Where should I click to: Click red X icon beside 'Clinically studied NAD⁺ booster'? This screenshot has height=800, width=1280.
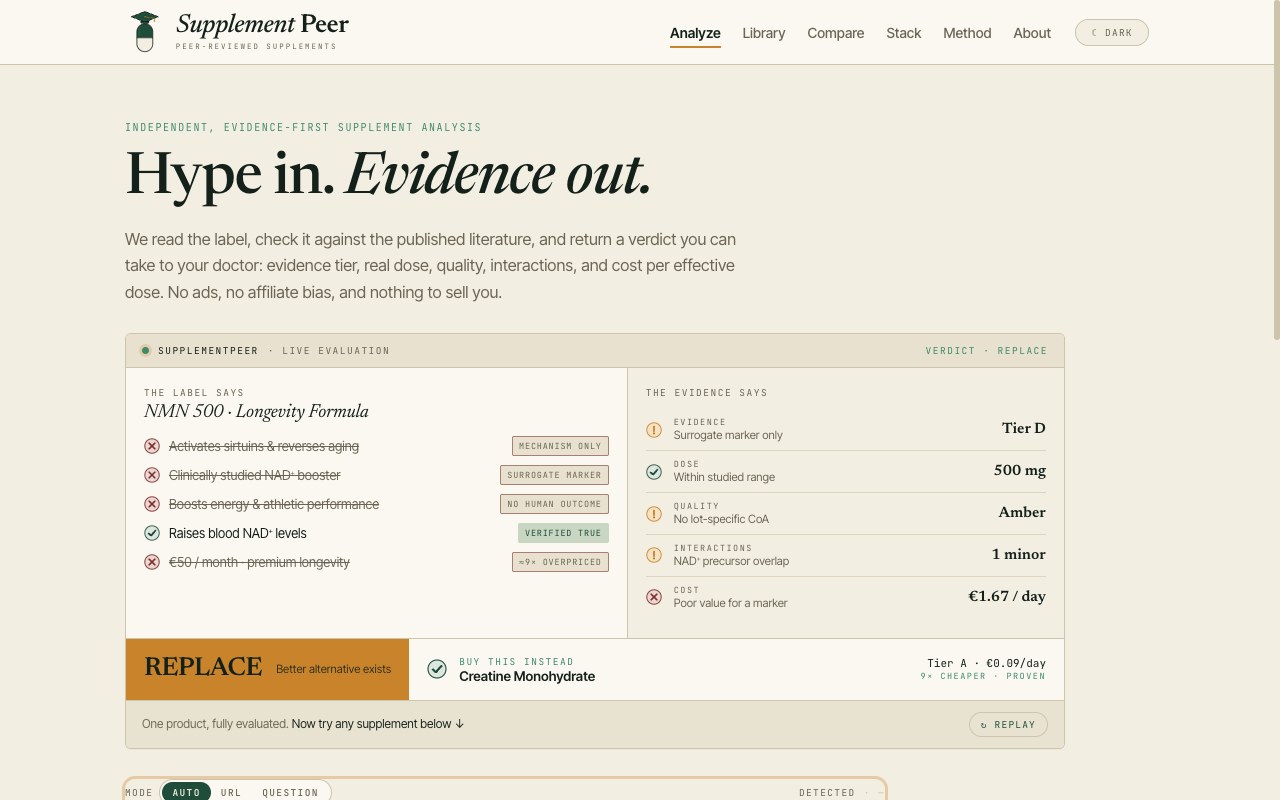coord(152,475)
